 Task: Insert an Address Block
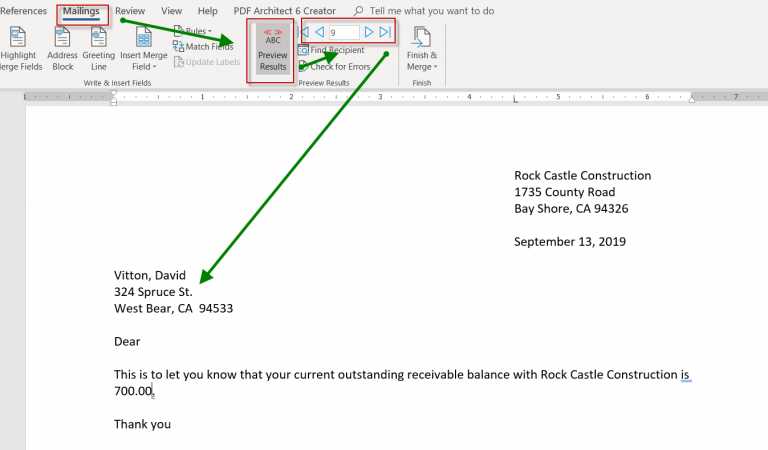click(x=62, y=38)
